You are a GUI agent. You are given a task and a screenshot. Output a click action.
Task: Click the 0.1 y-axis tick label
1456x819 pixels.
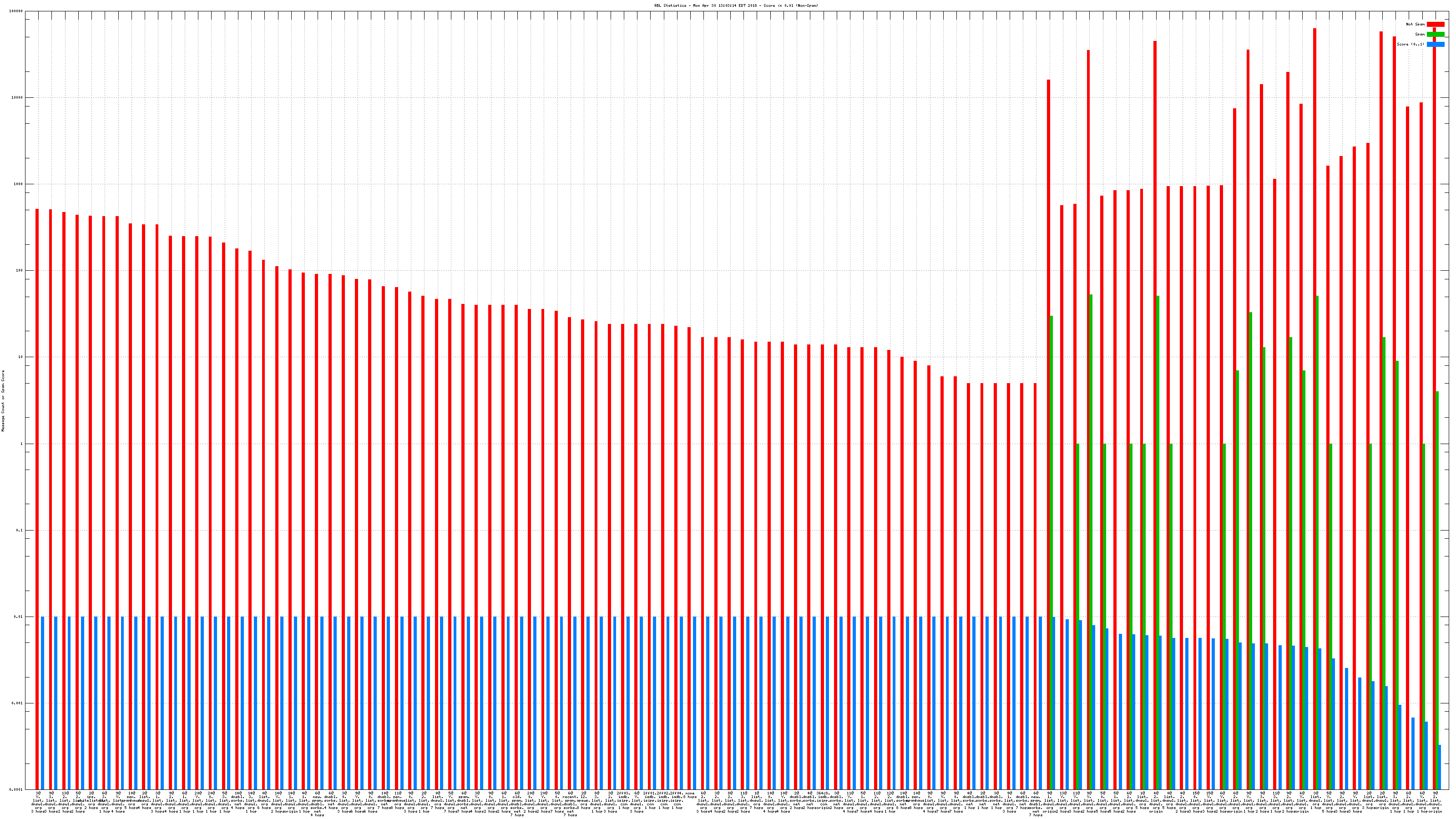(19, 530)
